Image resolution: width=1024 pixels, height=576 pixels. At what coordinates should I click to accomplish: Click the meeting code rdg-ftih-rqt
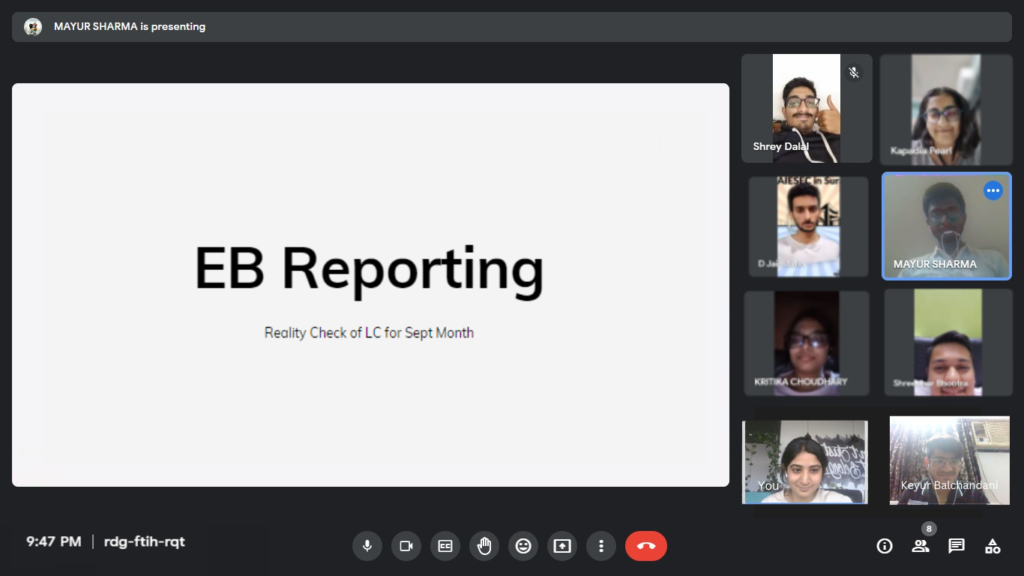(144, 542)
